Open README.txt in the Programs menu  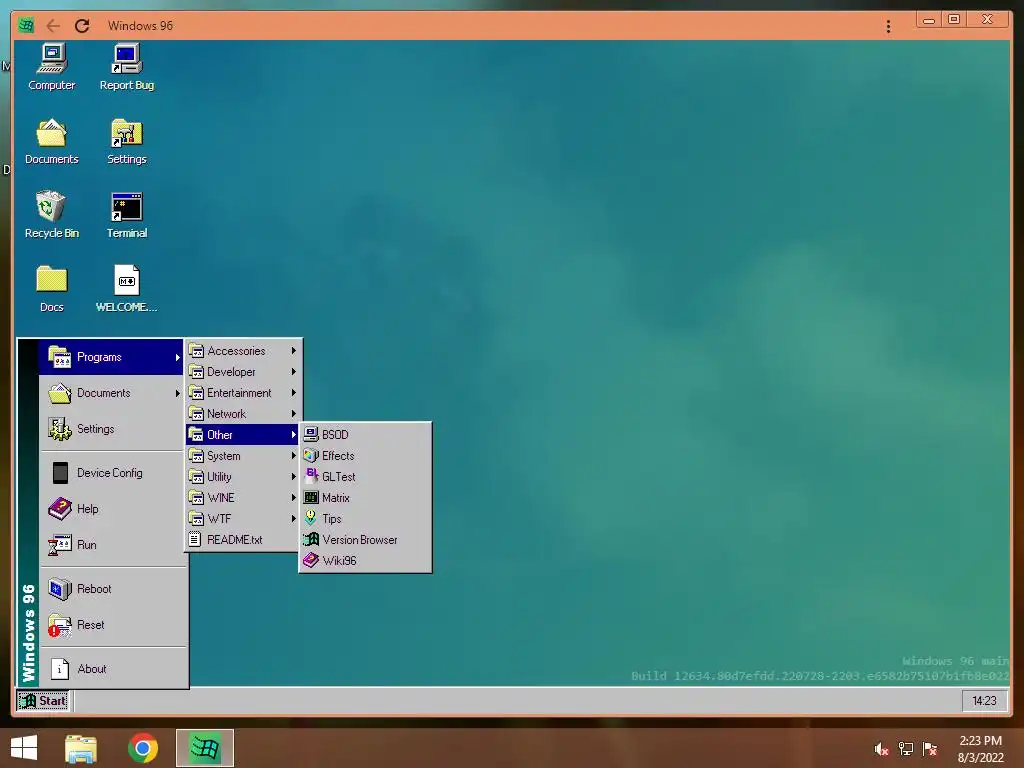[243, 539]
